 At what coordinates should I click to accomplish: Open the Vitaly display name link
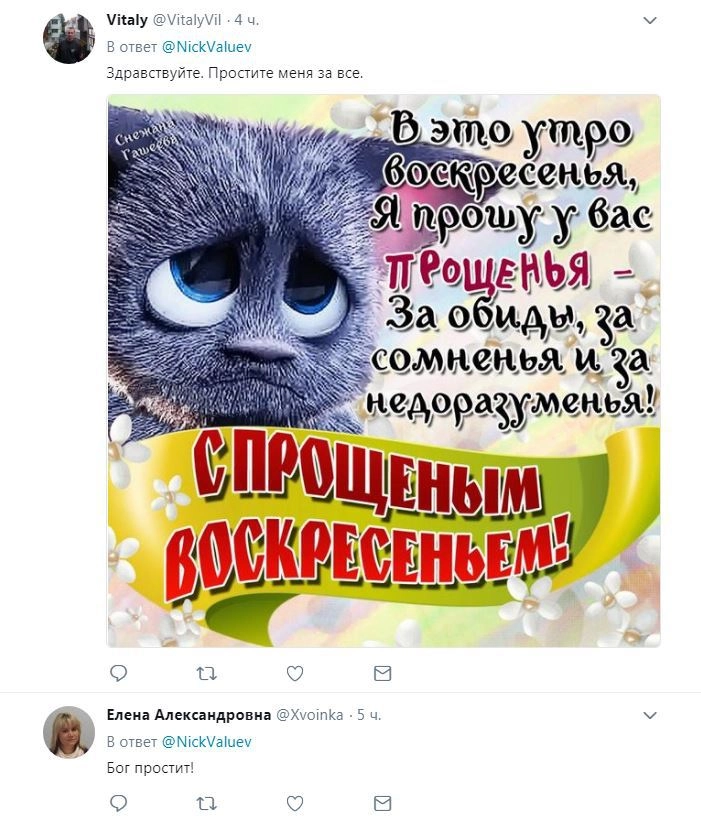127,20
